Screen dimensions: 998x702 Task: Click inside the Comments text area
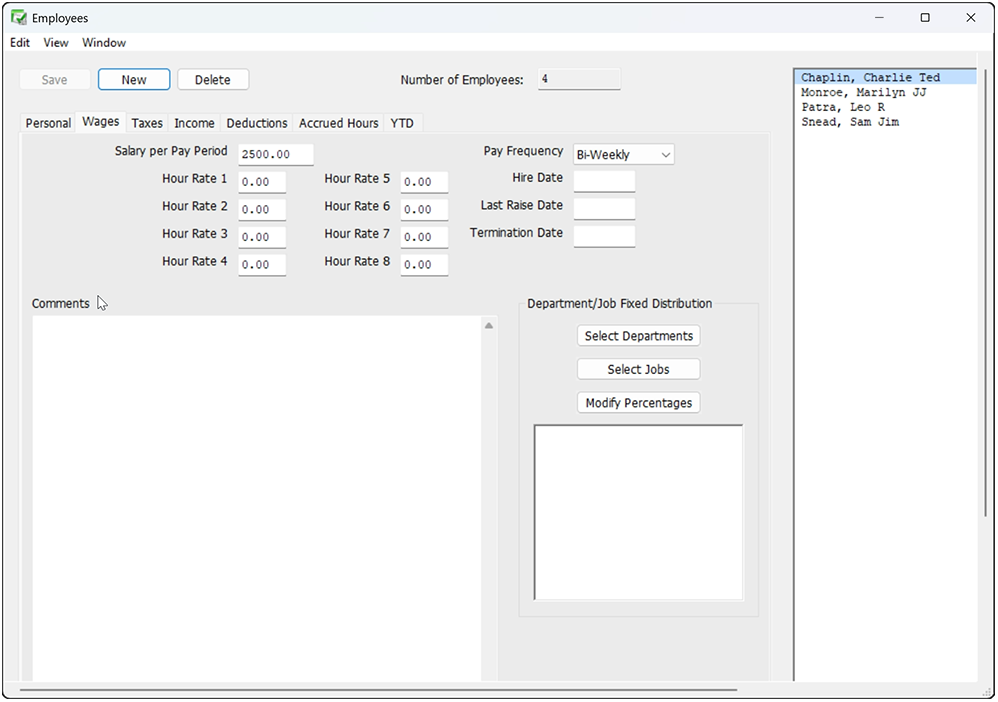[x=257, y=498]
